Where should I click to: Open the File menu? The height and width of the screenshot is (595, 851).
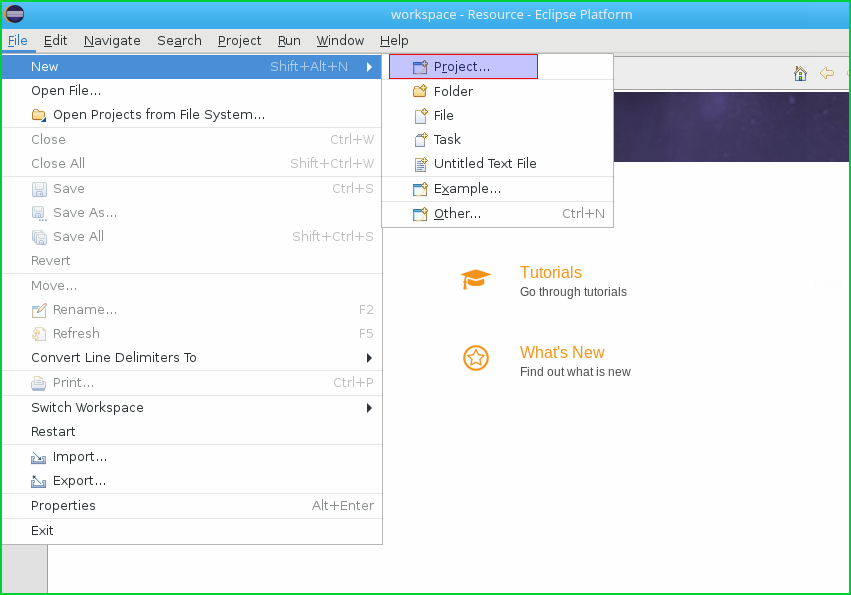click(18, 41)
